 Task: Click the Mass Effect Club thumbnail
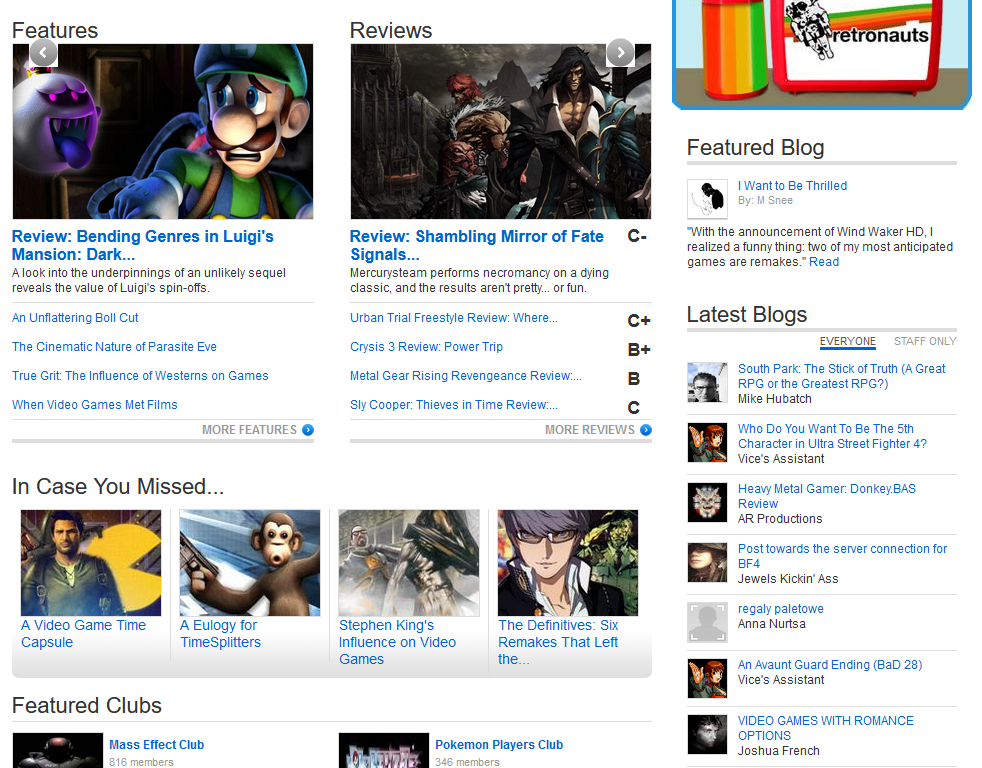point(58,750)
